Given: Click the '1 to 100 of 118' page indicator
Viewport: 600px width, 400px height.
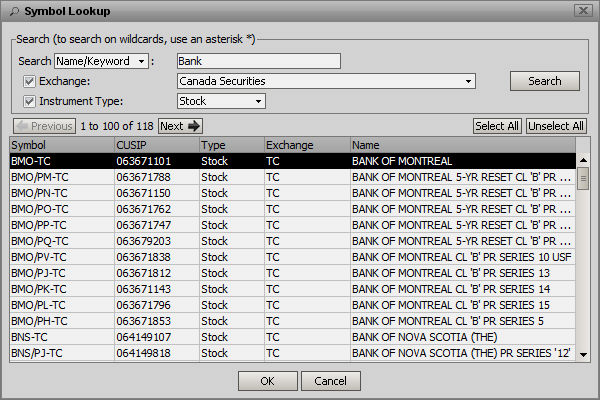Looking at the screenshot, I should click(117, 126).
